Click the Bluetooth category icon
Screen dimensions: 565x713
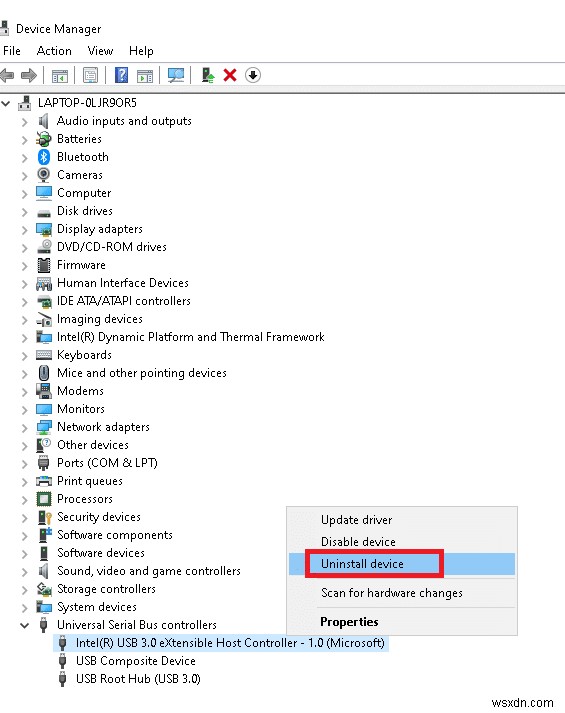(44, 157)
